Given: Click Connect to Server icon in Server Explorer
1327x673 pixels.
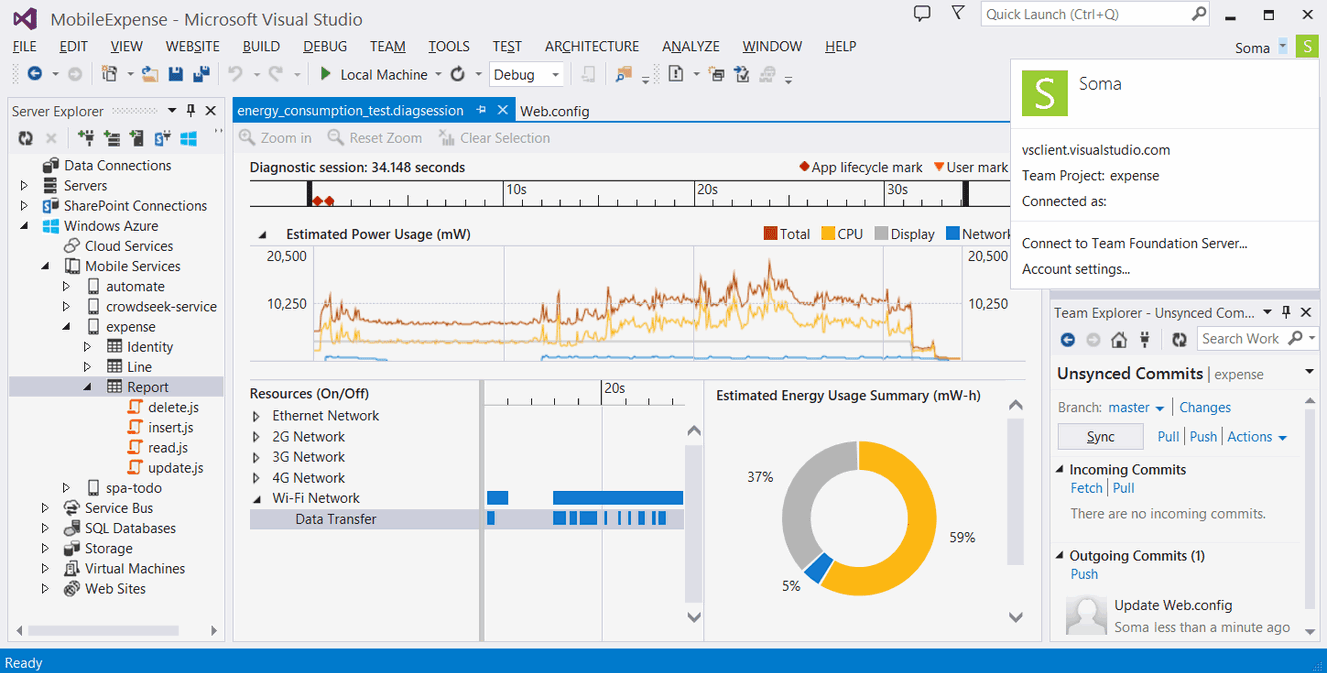Looking at the screenshot, I should (x=112, y=138).
